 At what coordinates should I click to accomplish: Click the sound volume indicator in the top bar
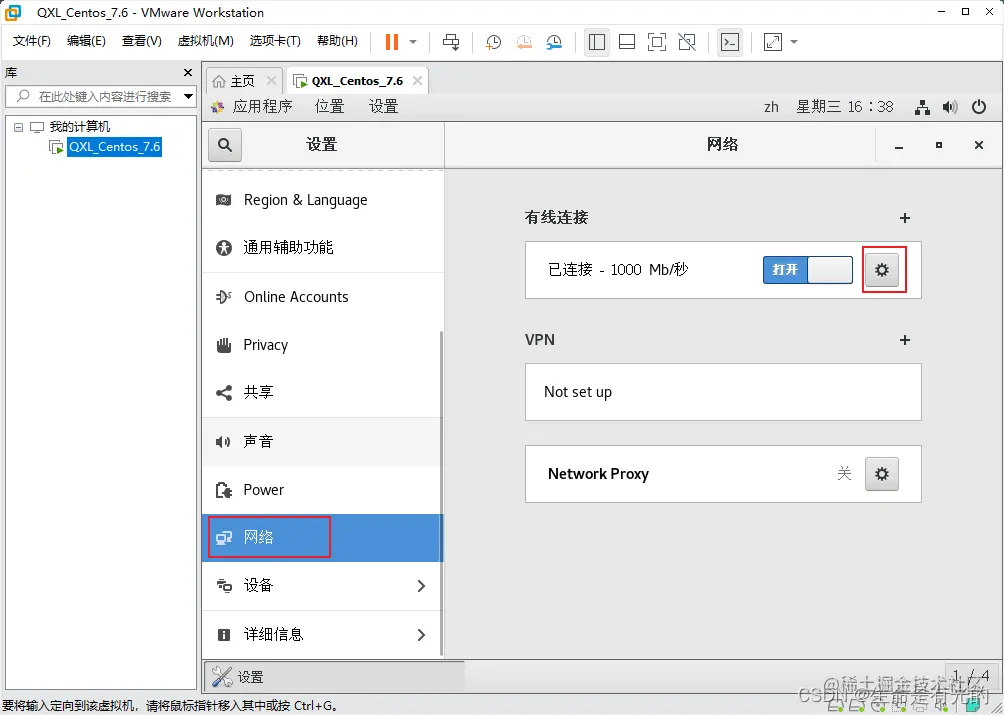coord(949,107)
